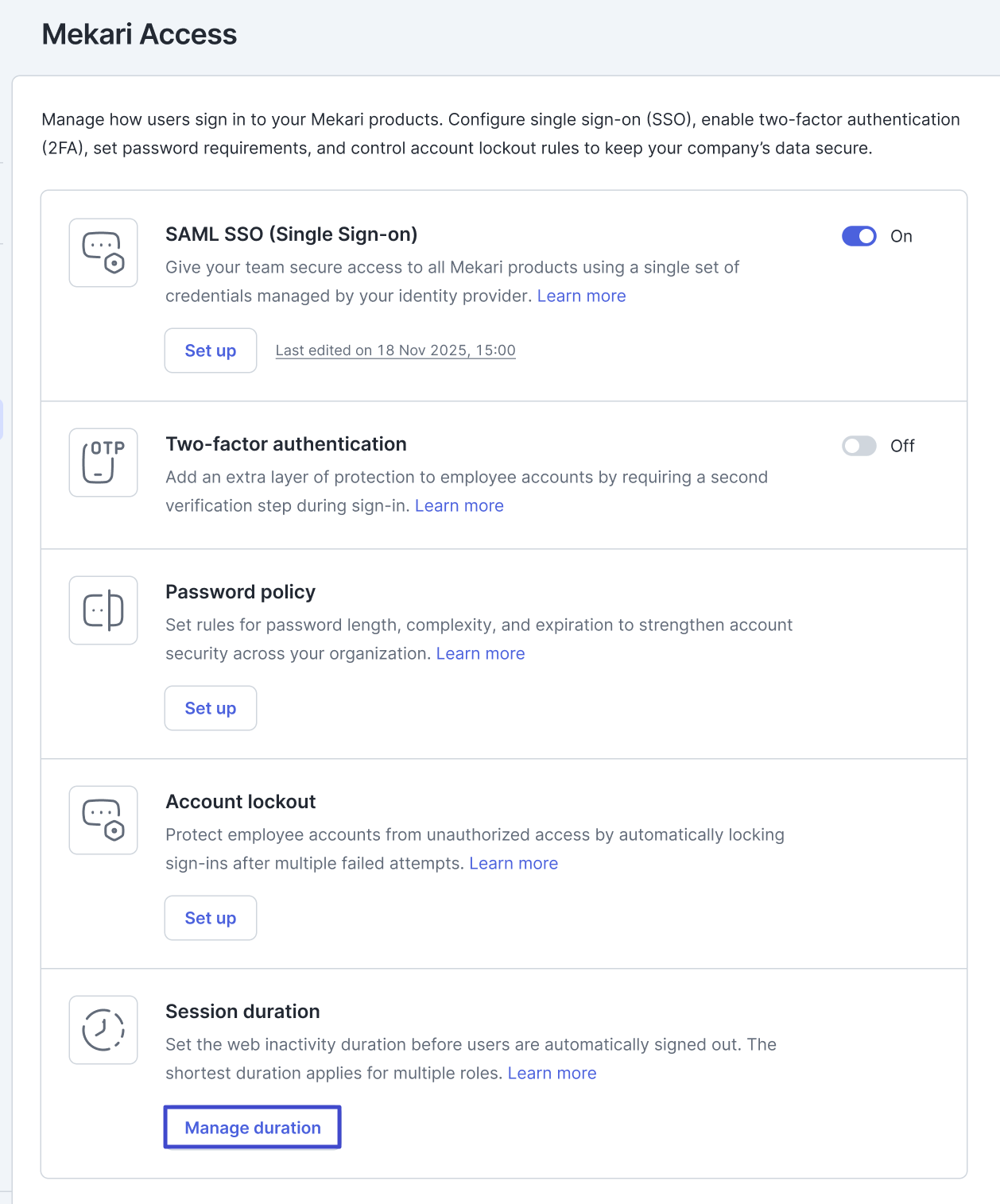Follow Learn more link under Password policy
This screenshot has width=1000, height=1204.
point(480,653)
